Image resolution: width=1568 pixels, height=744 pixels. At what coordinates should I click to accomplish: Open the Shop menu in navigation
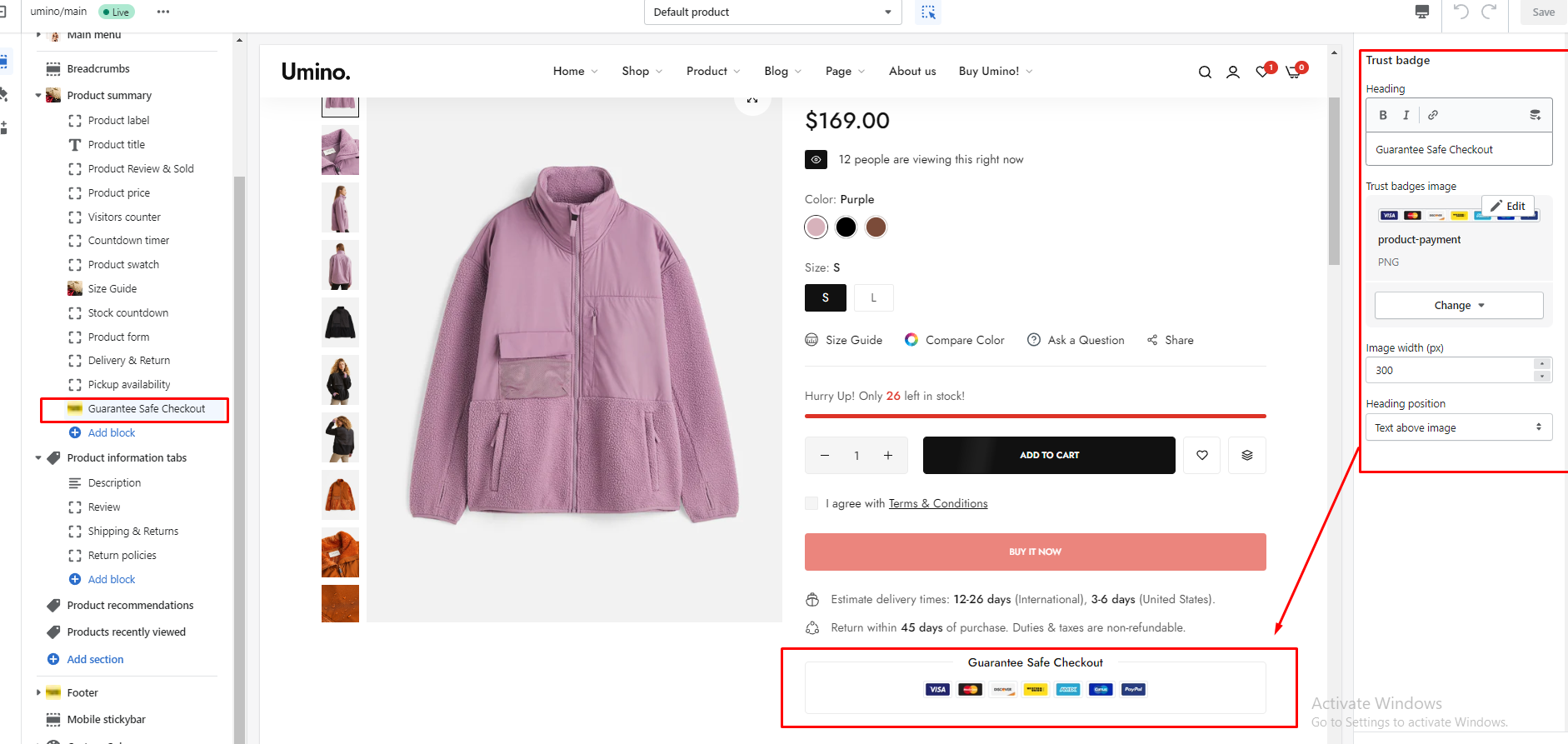pos(642,72)
